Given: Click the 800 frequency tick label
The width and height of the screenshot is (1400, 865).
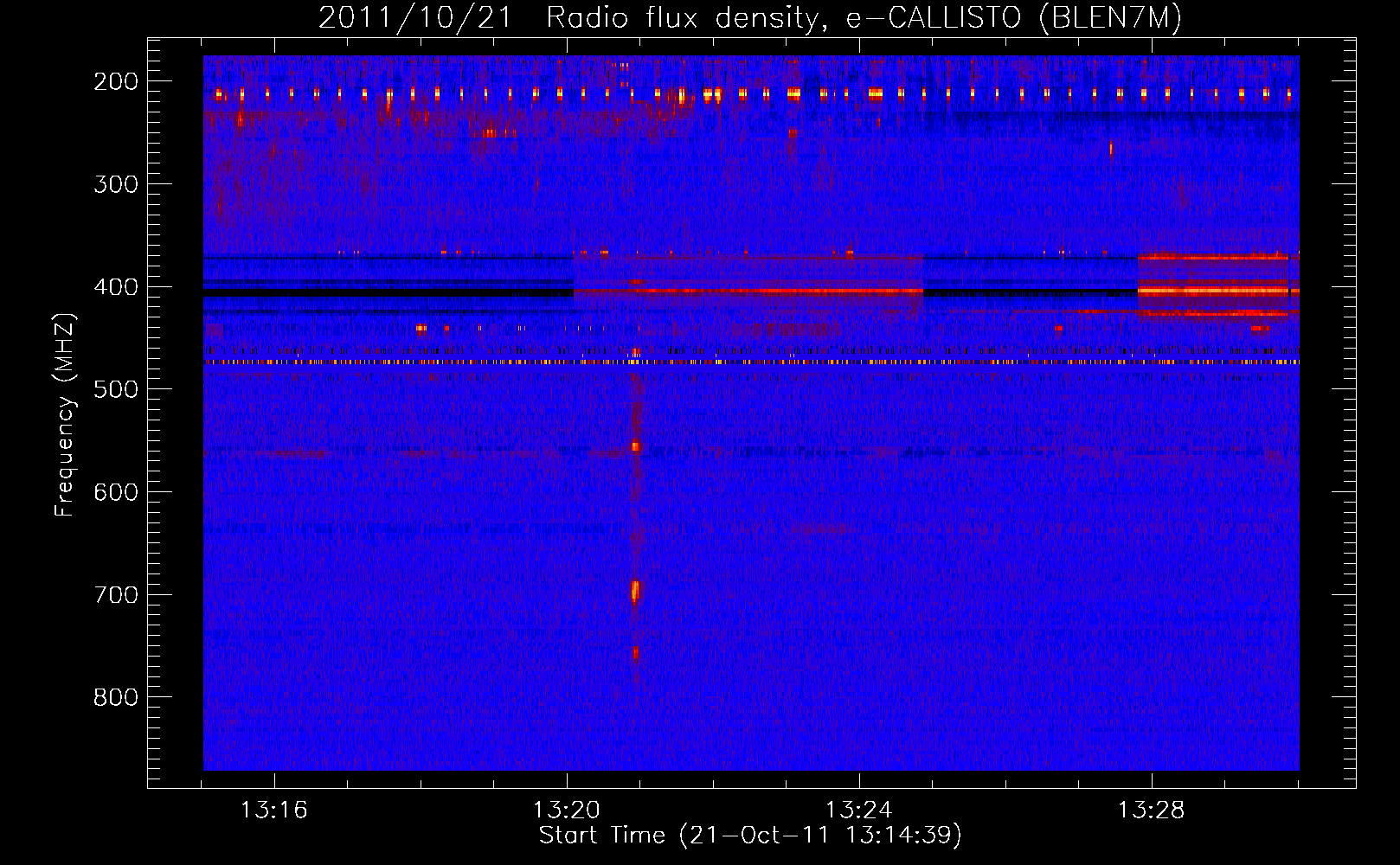Looking at the screenshot, I should pos(115,698).
